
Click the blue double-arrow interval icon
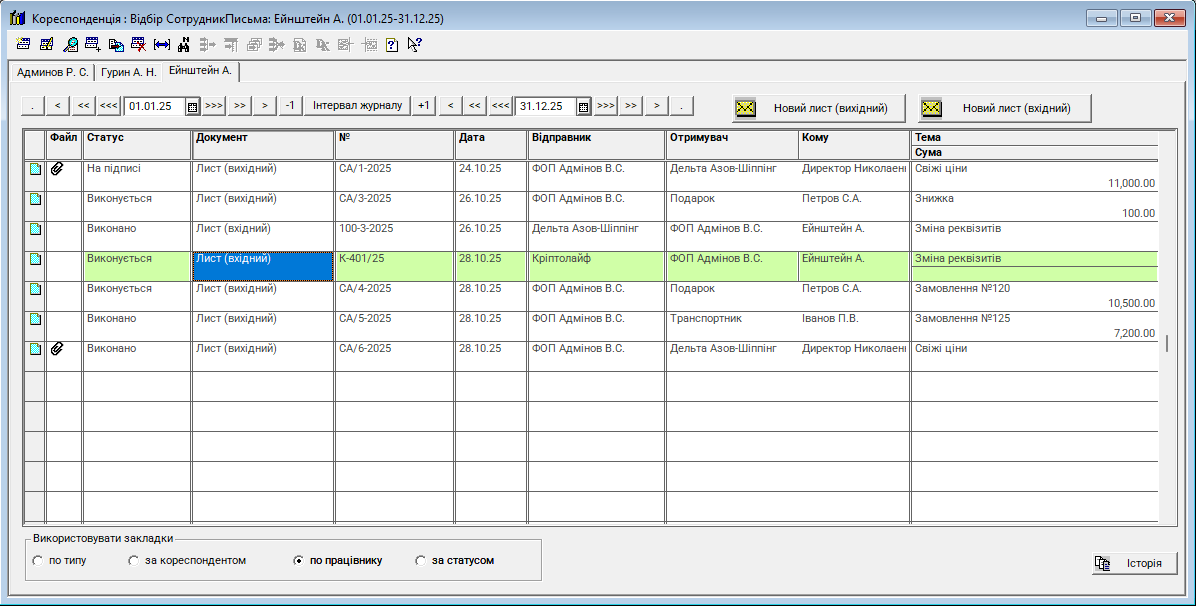[161, 44]
